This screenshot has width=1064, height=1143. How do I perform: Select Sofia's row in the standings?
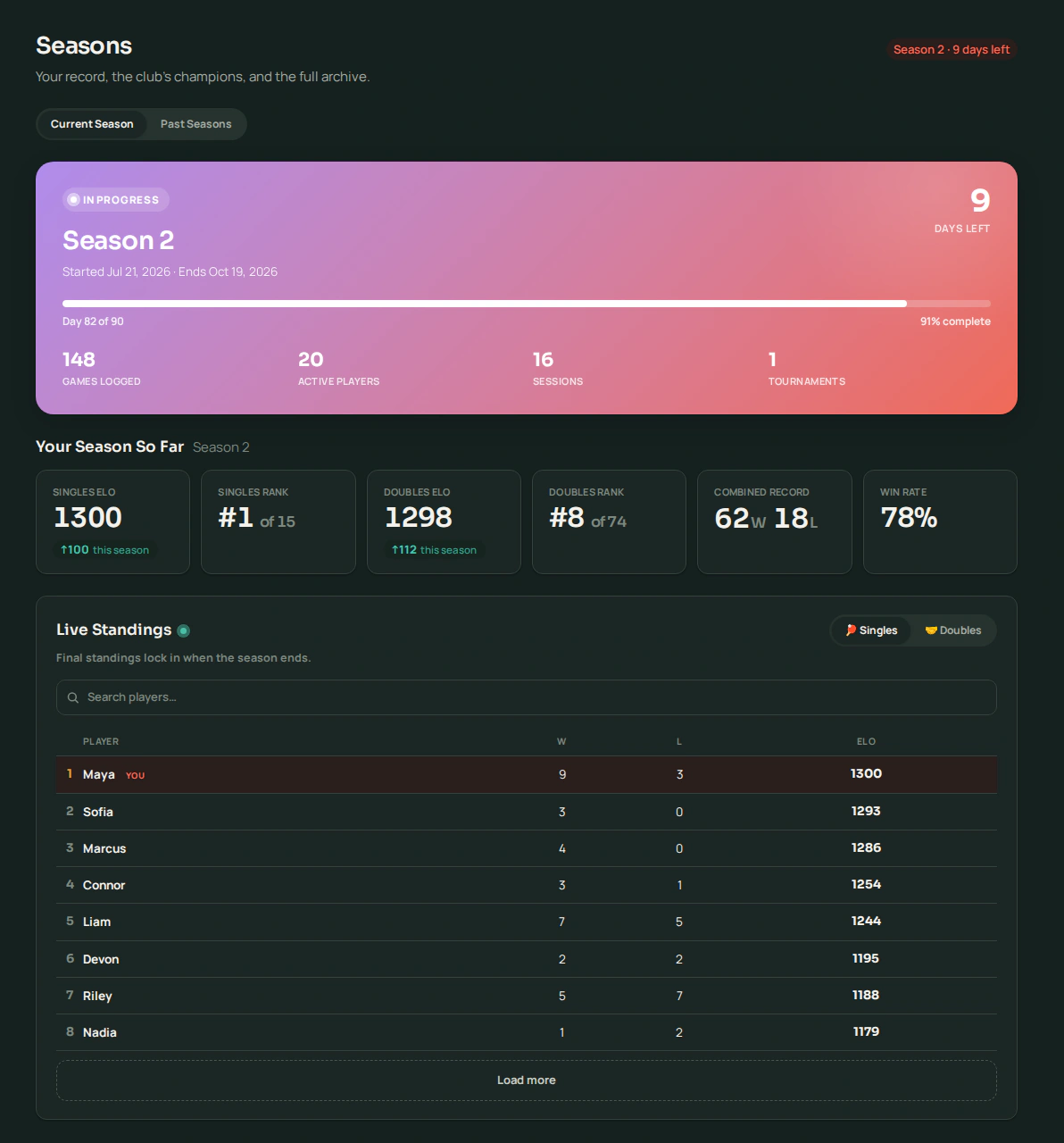tap(527, 812)
